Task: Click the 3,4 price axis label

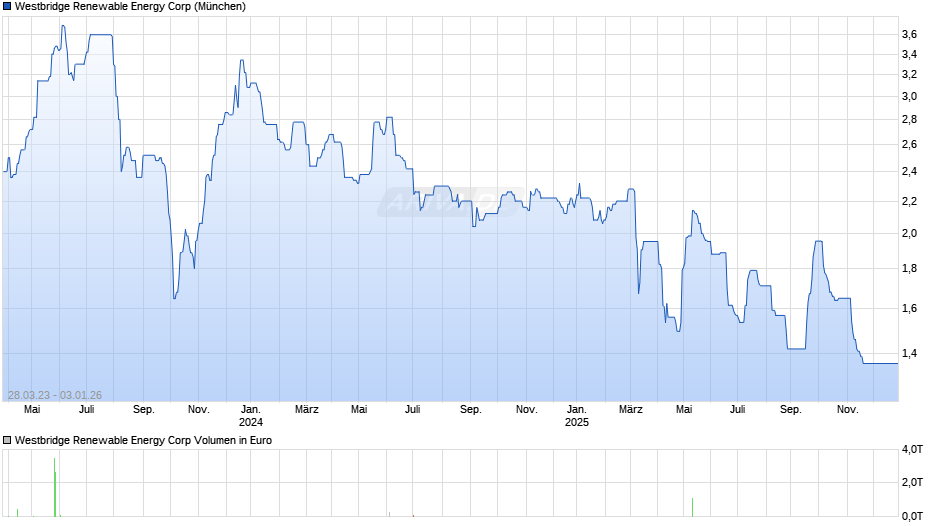Action: click(909, 55)
